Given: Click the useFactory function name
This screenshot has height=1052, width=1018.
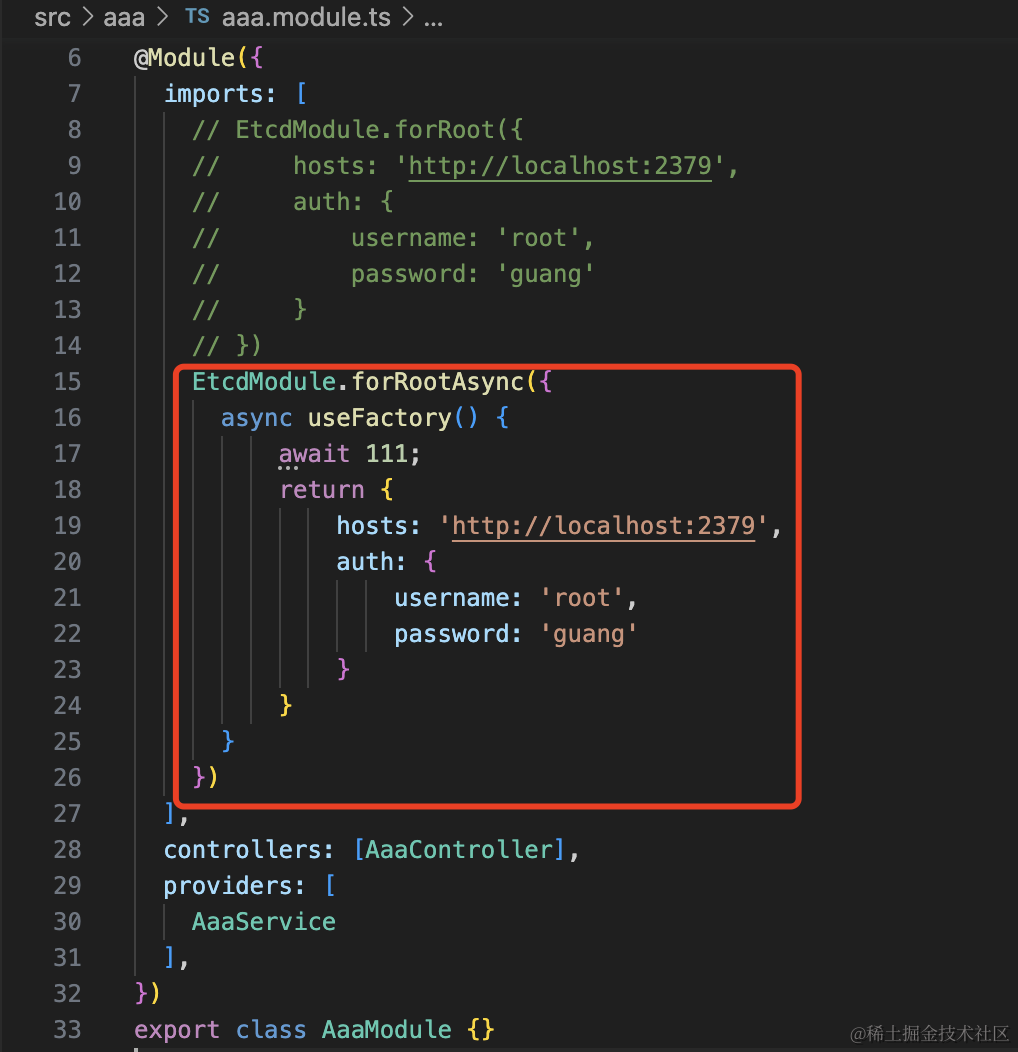Looking at the screenshot, I should coord(379,417).
